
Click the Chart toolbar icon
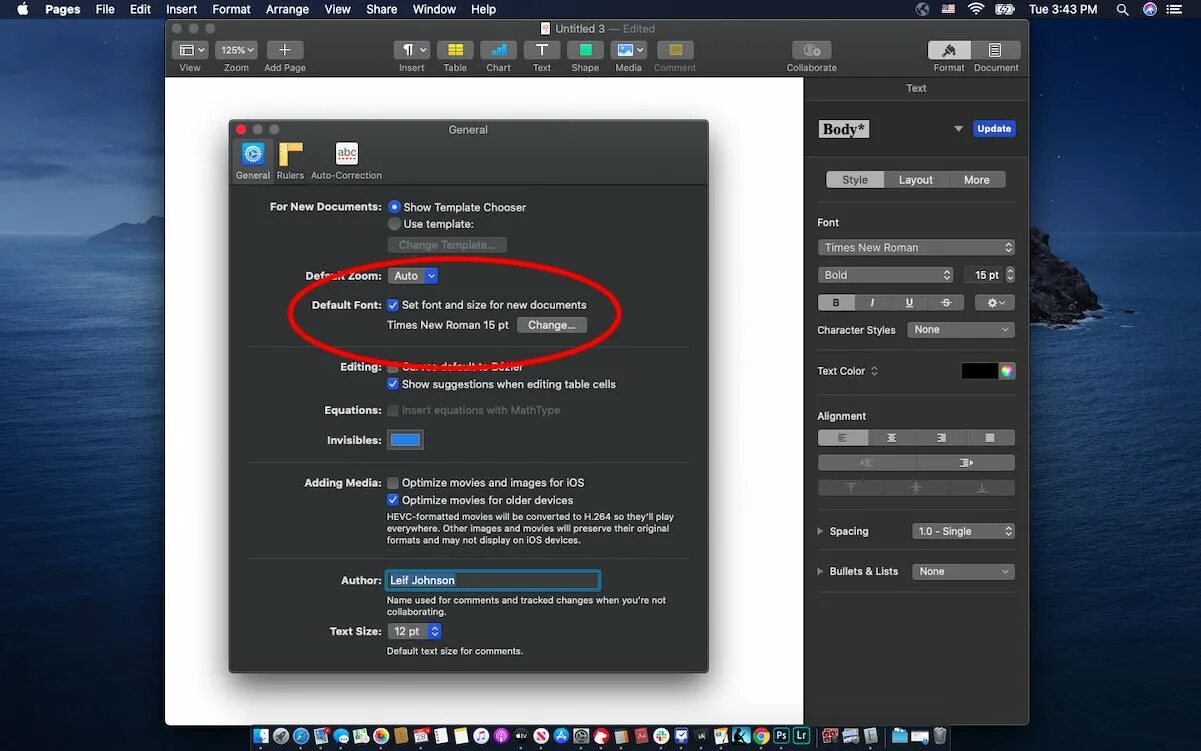click(498, 50)
